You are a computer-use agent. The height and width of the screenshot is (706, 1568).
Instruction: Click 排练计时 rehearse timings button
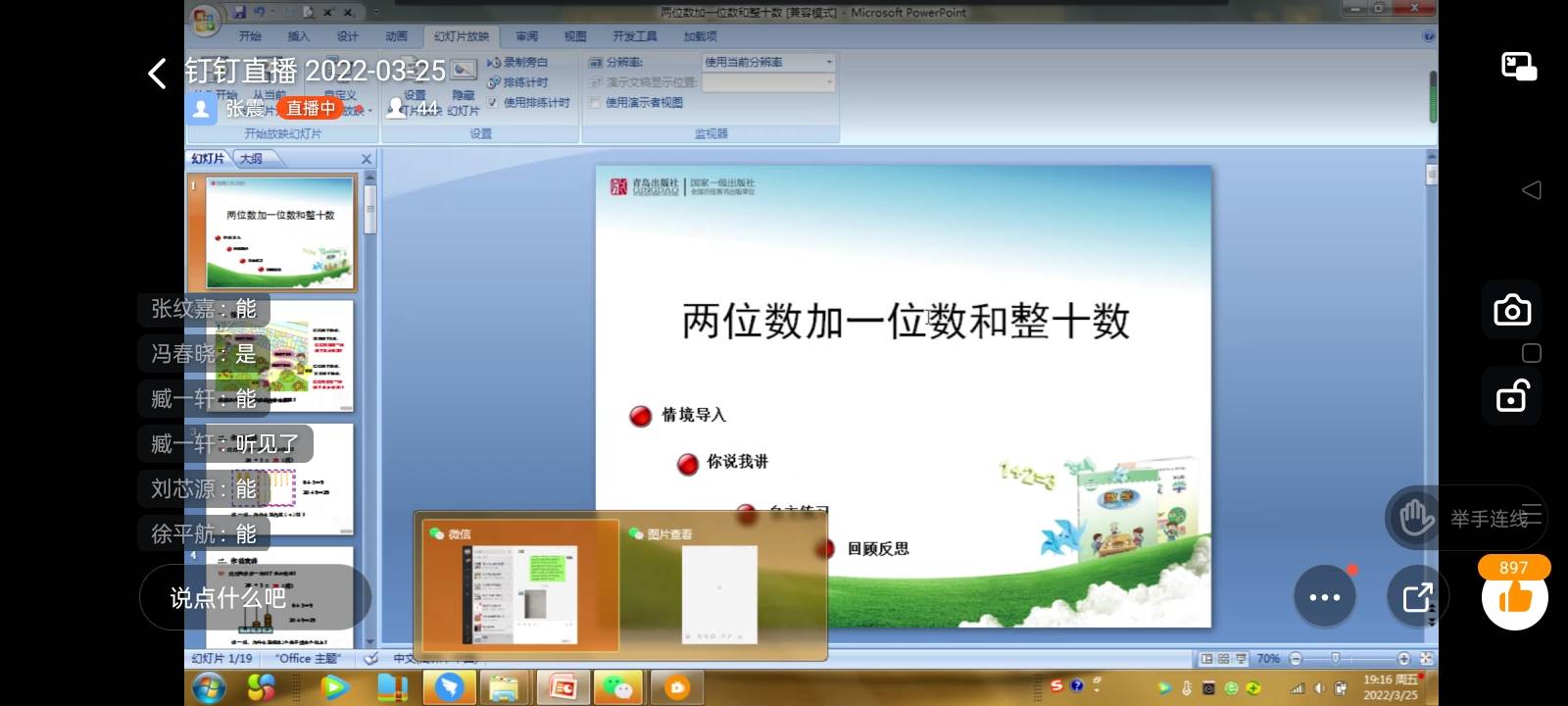(517, 82)
